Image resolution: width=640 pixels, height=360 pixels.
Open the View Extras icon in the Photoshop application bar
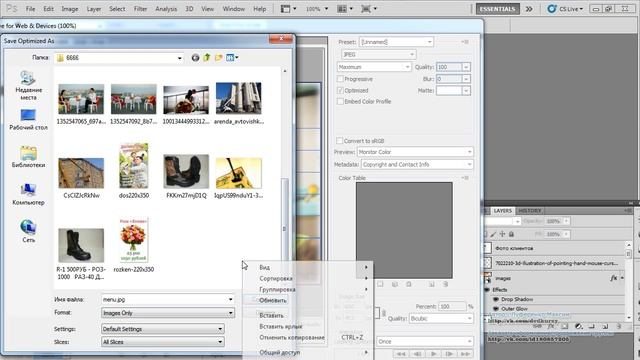288,9
